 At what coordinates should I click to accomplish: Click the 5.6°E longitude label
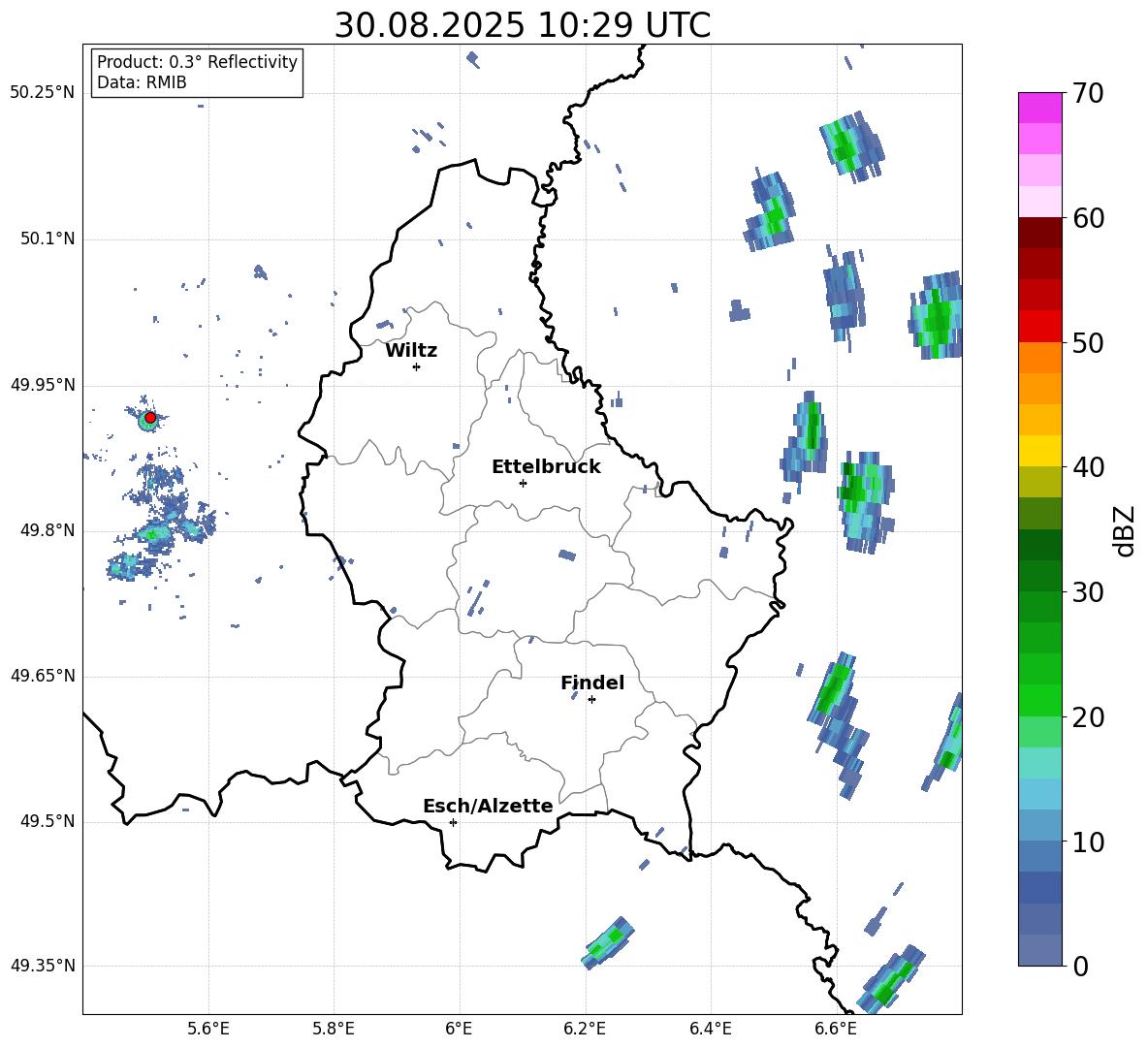click(208, 1029)
